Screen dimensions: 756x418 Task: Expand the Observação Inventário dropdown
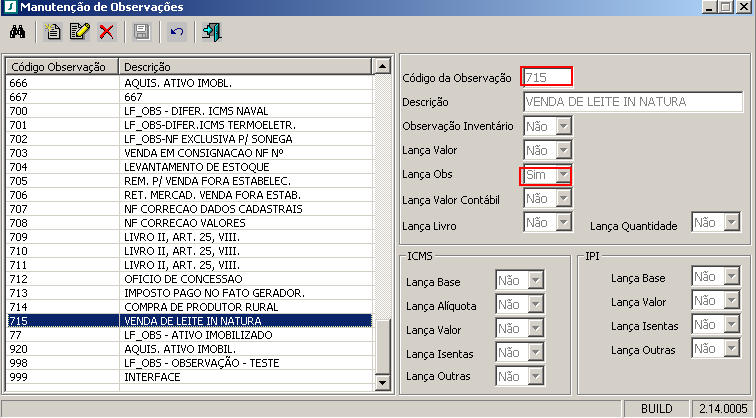pos(563,127)
